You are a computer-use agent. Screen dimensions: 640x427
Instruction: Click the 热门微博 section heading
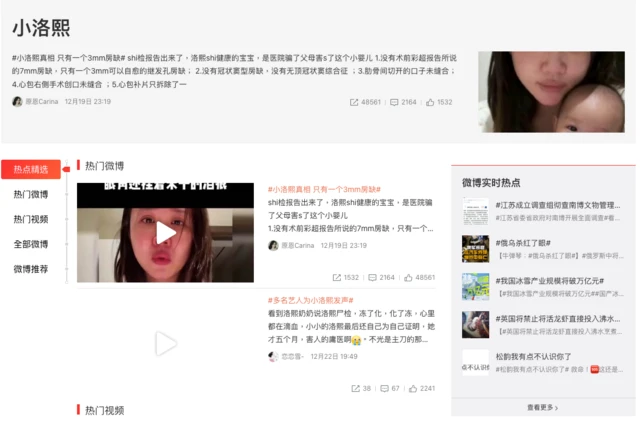pyautogui.click(x=104, y=166)
